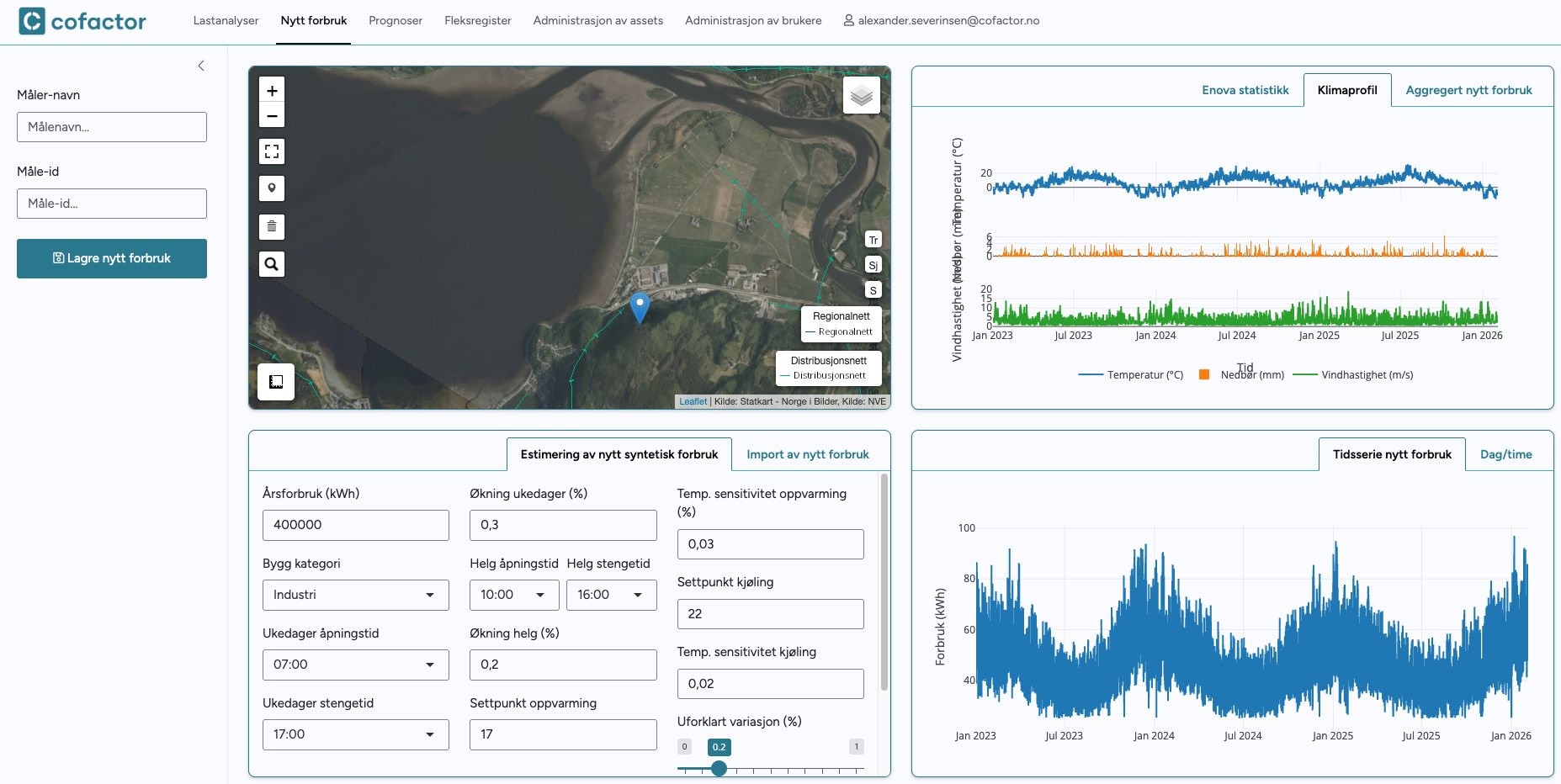Image resolution: width=1561 pixels, height=784 pixels.
Task: Toggle the Temperatur (°C) series in chart legend
Action: click(1130, 375)
